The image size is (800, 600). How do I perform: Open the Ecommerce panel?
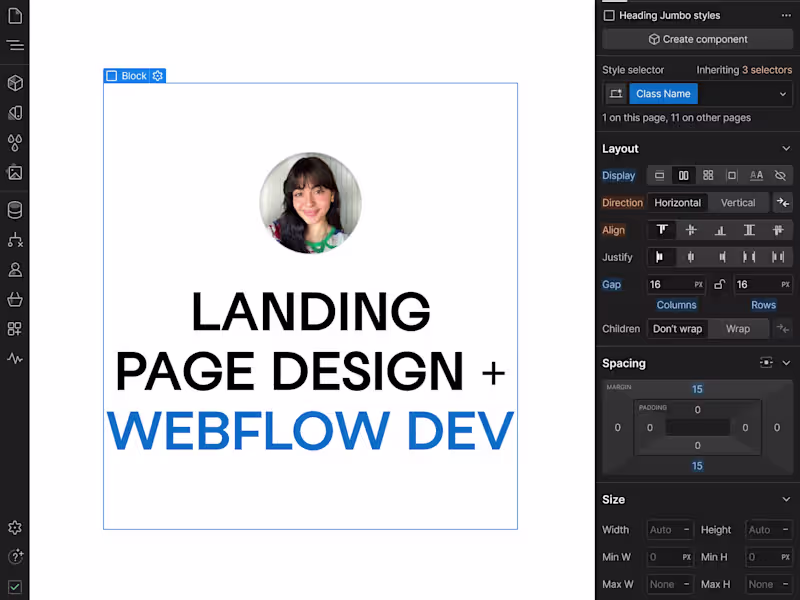tap(14, 298)
